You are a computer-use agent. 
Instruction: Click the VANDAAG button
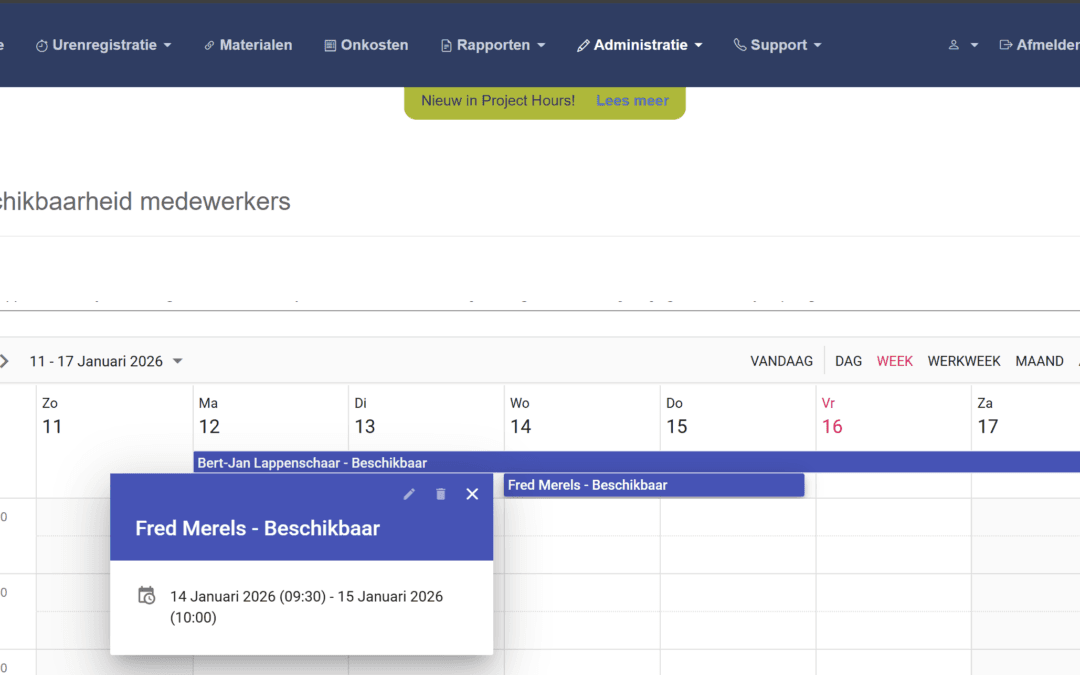click(x=782, y=361)
